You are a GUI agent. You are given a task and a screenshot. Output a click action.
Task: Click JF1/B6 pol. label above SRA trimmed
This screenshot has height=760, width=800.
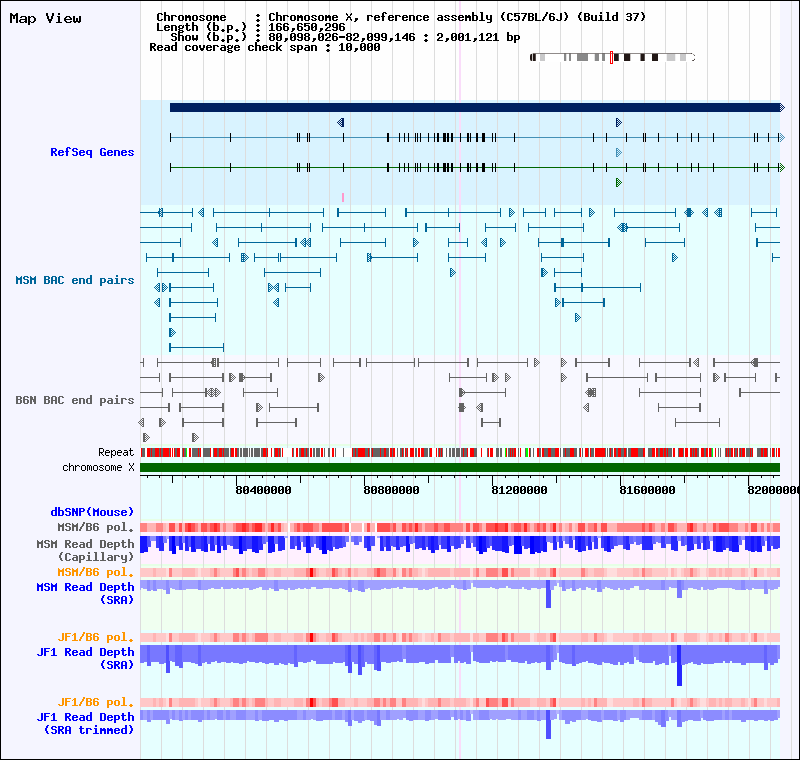[x=95, y=702]
